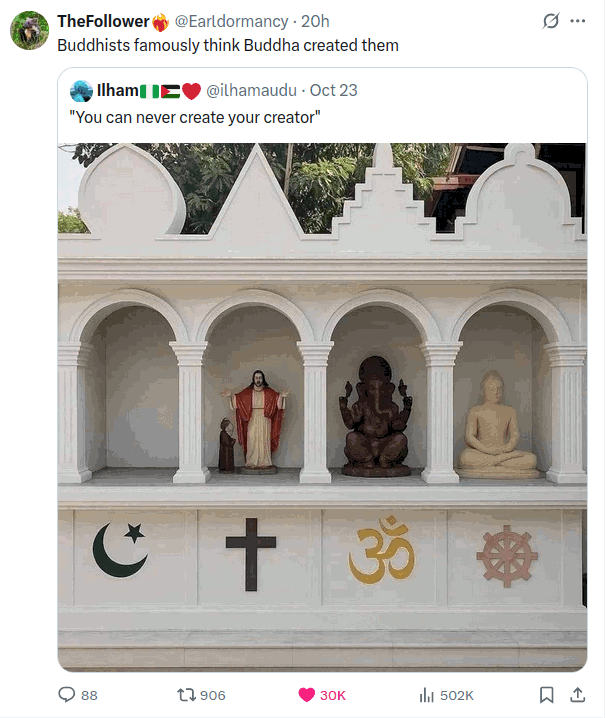Click the flaming heart emoji beside TheFollower

(x=160, y=22)
